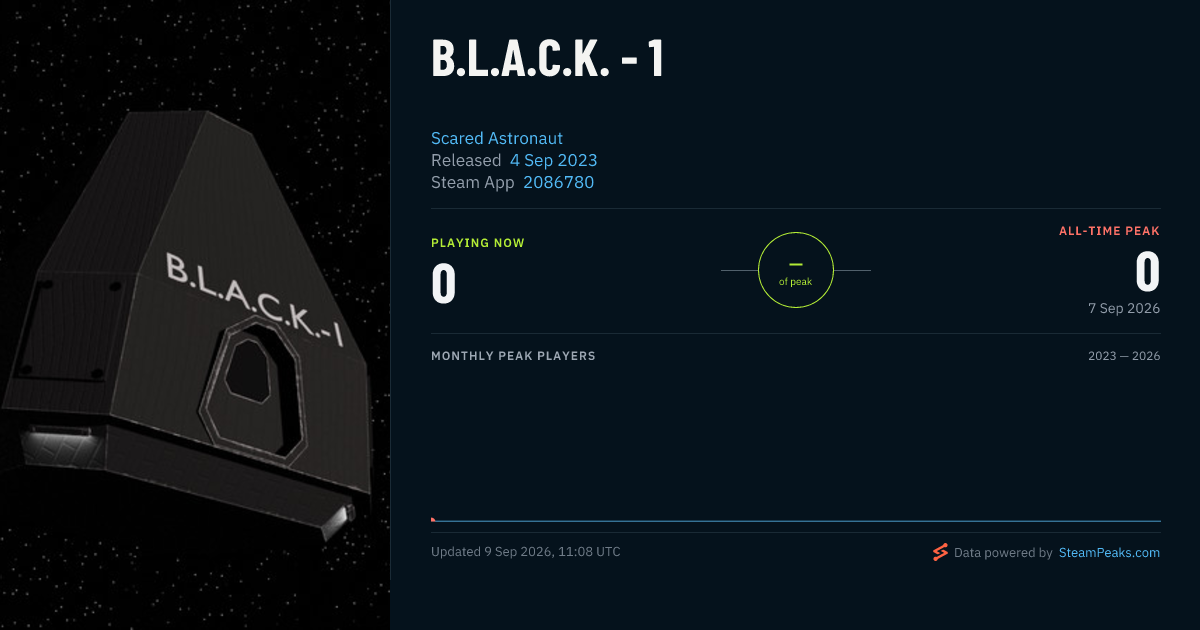The image size is (1200, 630).
Task: Click the 2023 — 2026 year range
Action: click(1124, 356)
